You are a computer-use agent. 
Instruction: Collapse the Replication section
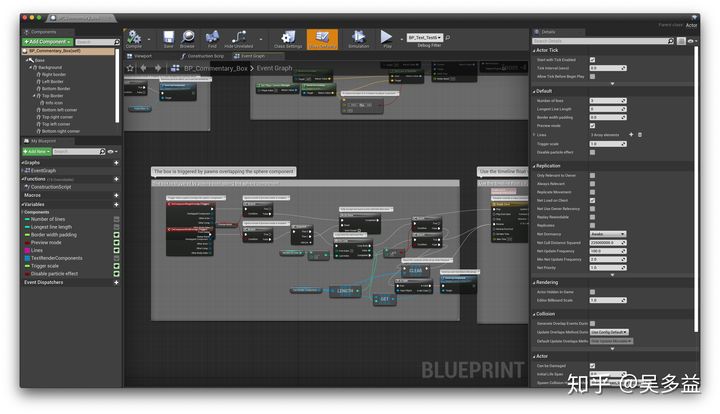[534, 166]
